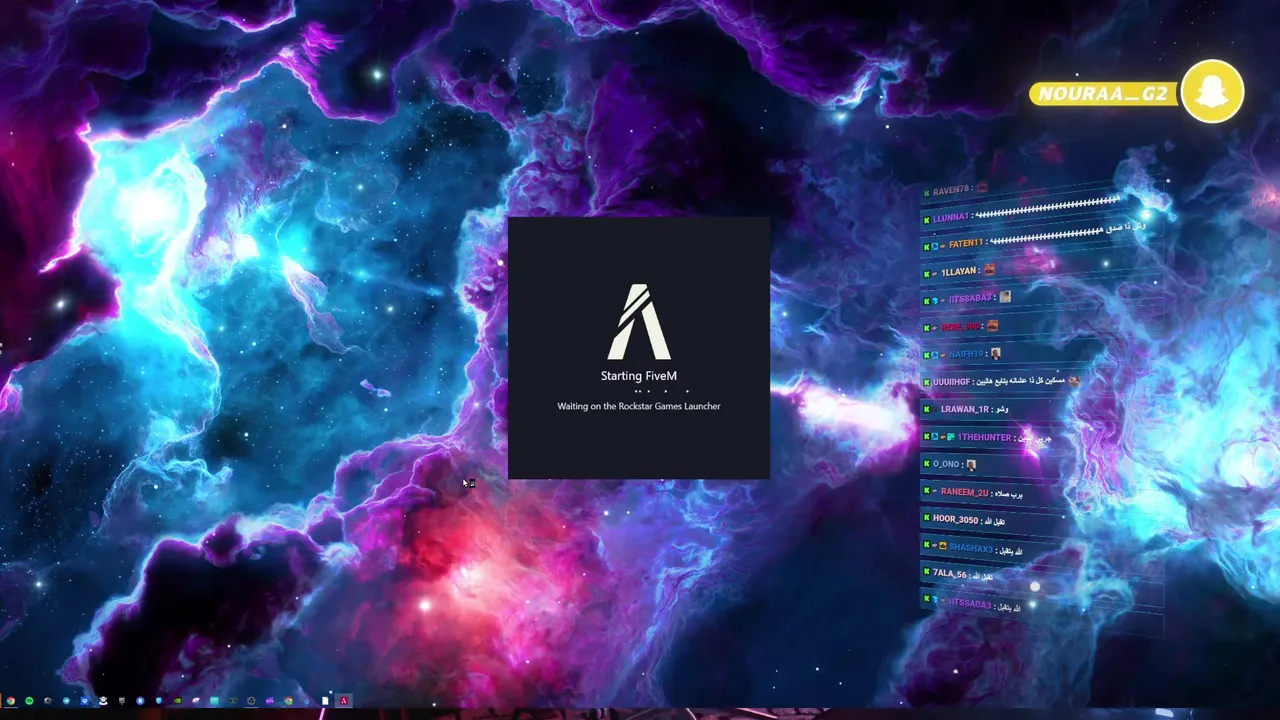Click chat username RANEEM_2U
The width and height of the screenshot is (1280, 720).
964,492
